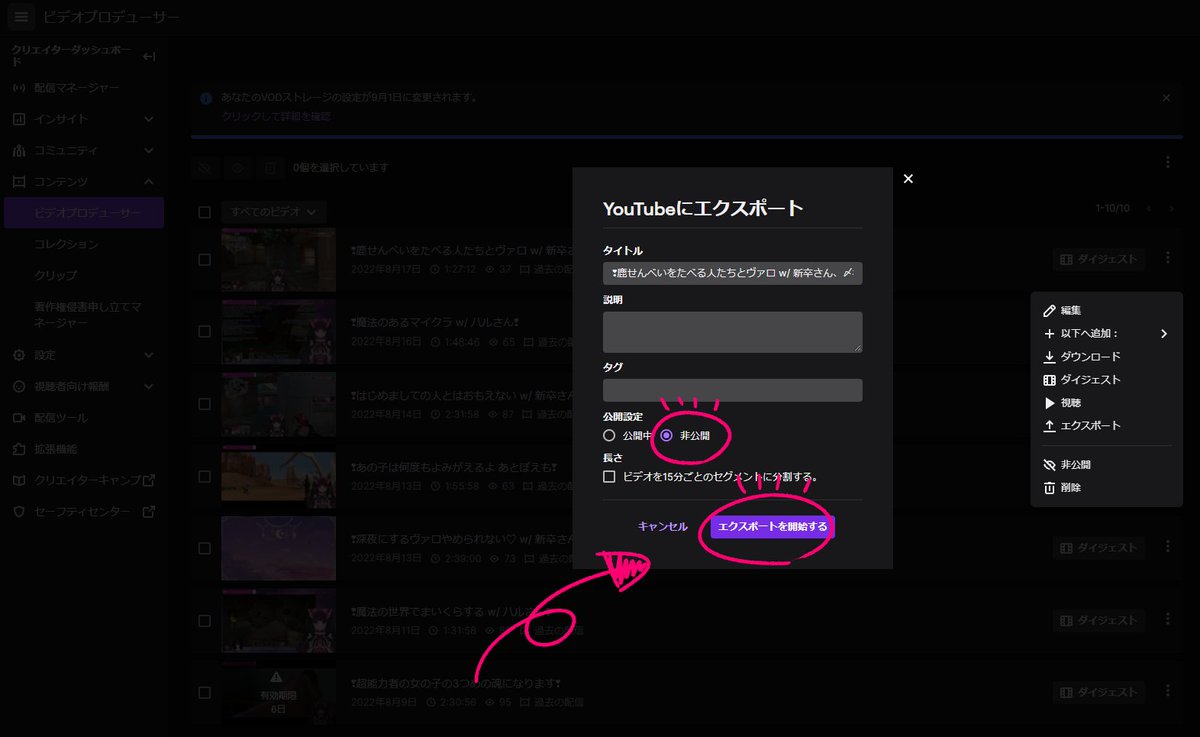Click the タイトル input field
The height and width of the screenshot is (737, 1200).
click(x=732, y=273)
